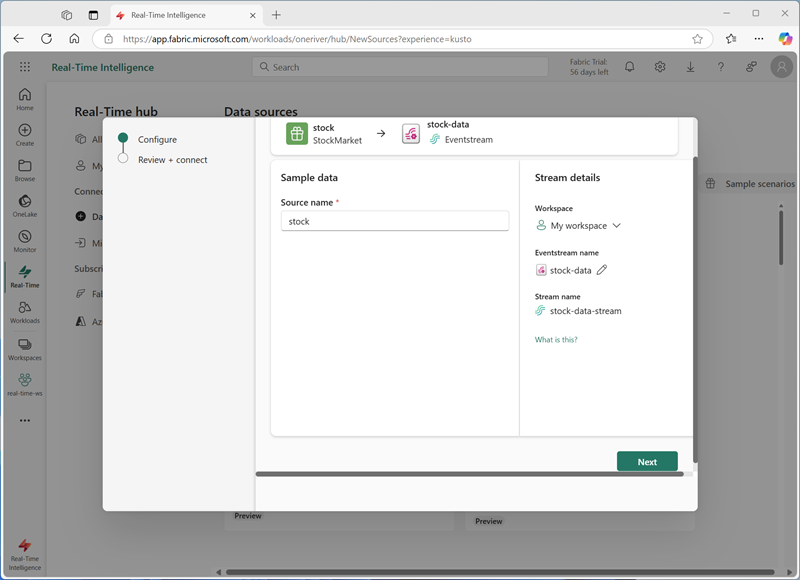Screen dimensions: 800x580
Task: Add this page to favorites
Action: point(697,39)
